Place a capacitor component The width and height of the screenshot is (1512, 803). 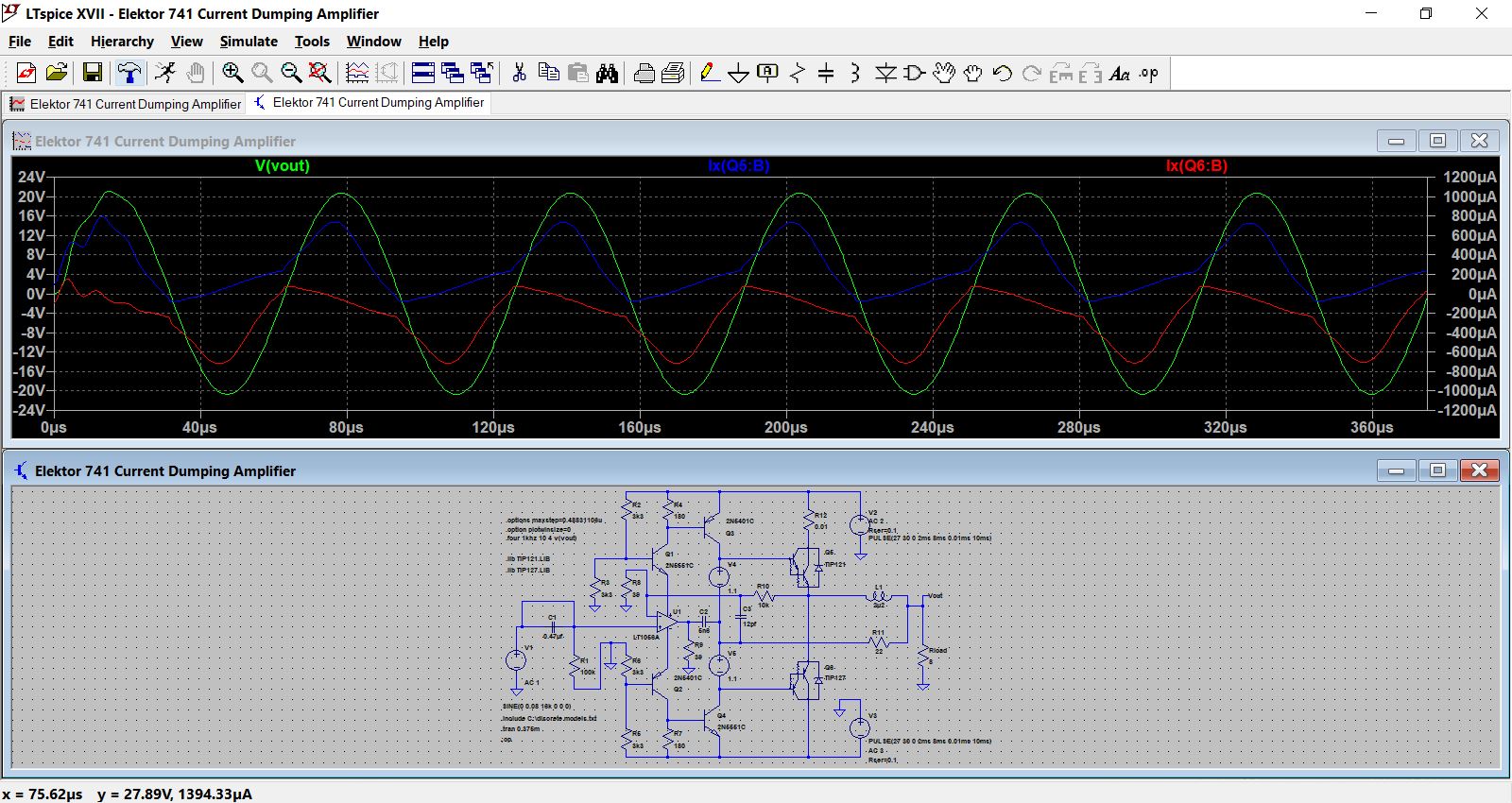(826, 73)
